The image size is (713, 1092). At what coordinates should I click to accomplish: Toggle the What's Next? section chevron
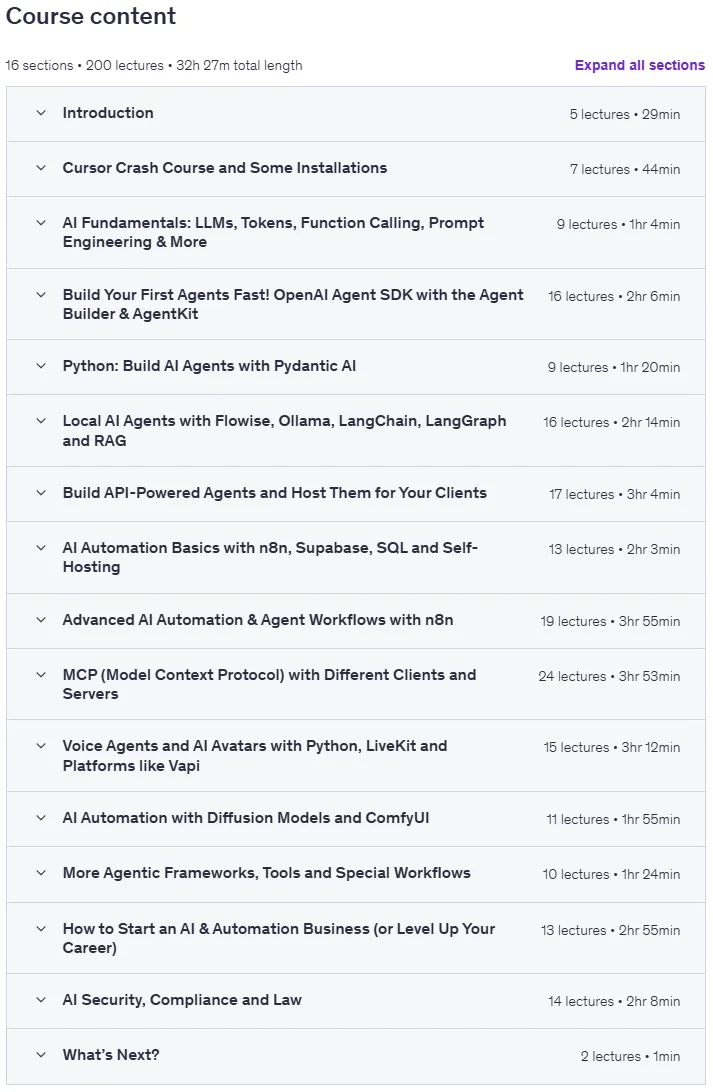(41, 1054)
